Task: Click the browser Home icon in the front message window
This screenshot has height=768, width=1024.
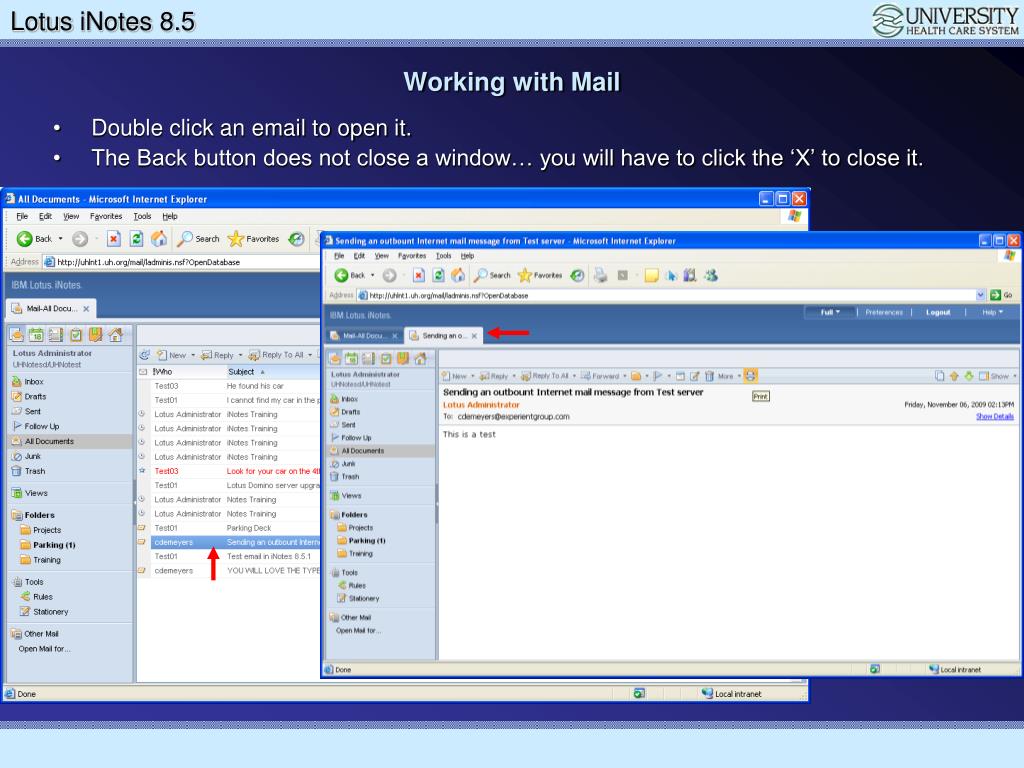Action: pyautogui.click(x=458, y=276)
